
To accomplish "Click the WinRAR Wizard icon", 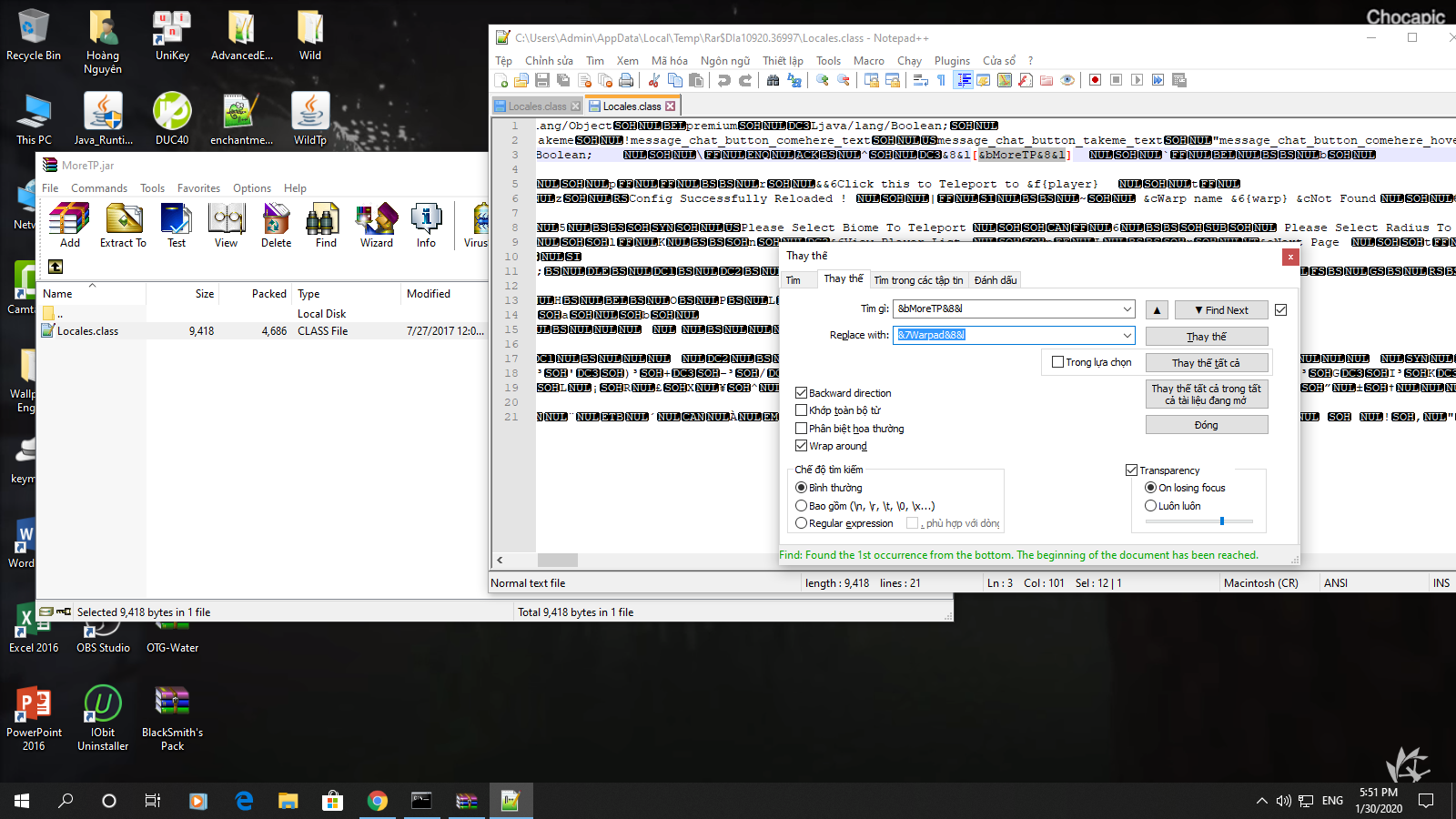I will pyautogui.click(x=376, y=225).
